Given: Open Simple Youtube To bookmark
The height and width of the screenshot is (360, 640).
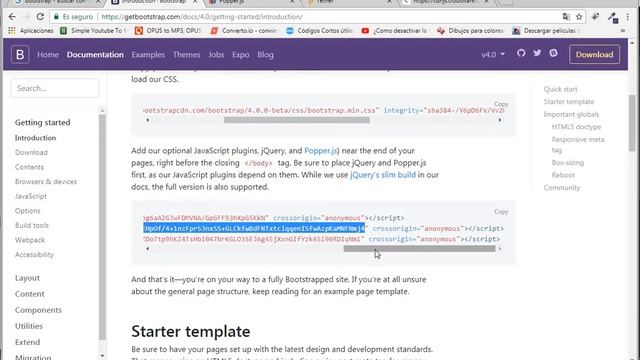Looking at the screenshot, I should [x=93, y=31].
